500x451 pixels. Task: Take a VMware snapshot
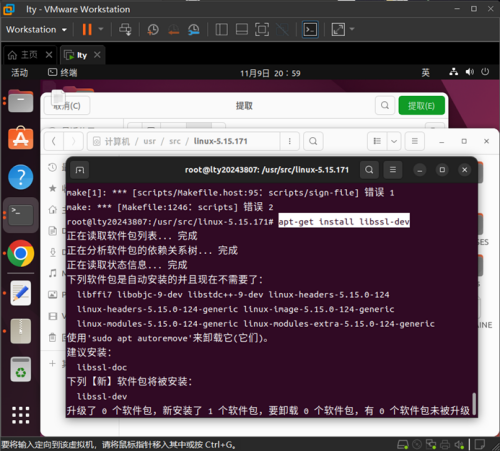coord(153,30)
